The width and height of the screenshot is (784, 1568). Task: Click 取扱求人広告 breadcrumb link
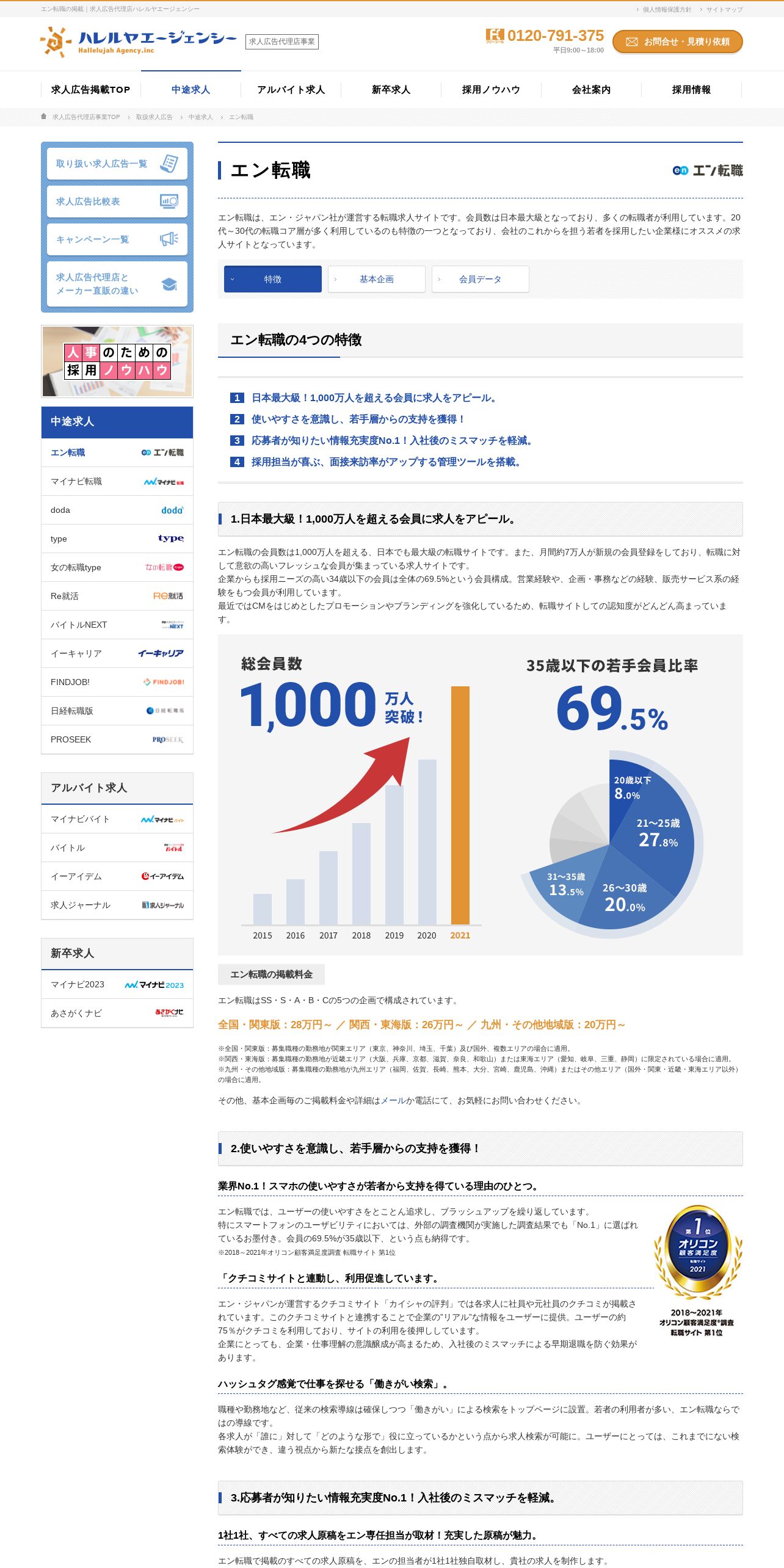point(154,117)
